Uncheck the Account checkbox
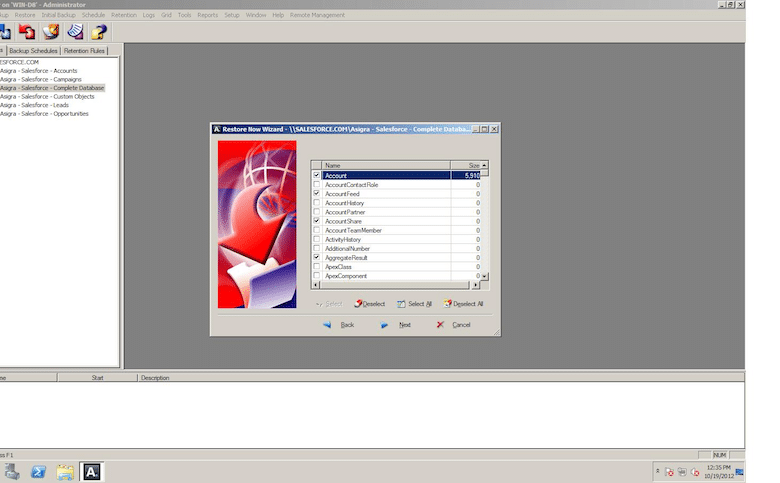 pos(316,175)
